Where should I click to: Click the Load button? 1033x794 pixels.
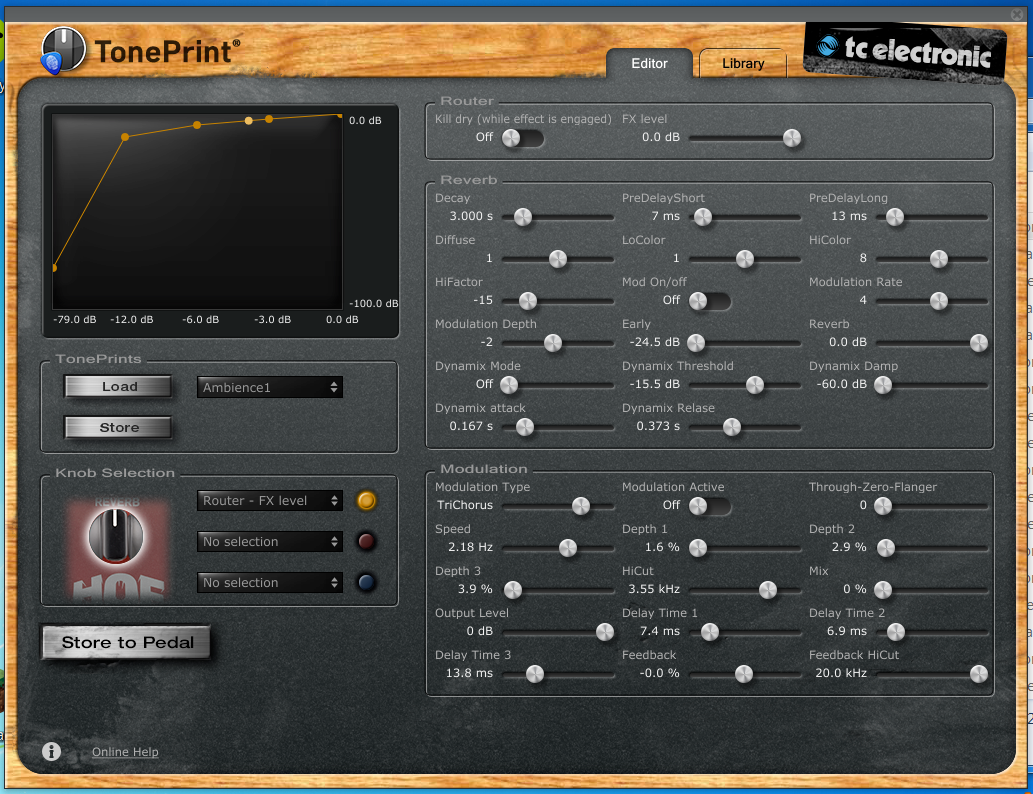(x=119, y=387)
